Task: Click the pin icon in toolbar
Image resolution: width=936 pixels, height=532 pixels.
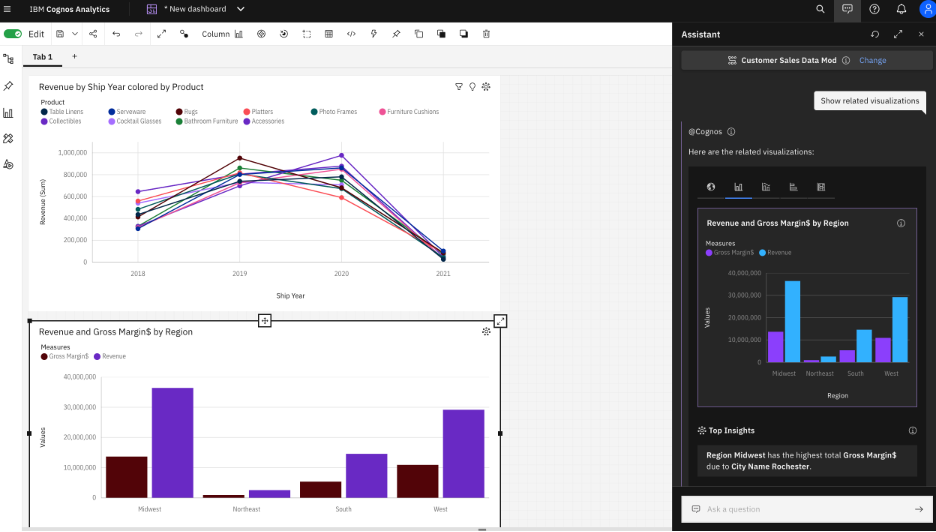Action: 396,34
